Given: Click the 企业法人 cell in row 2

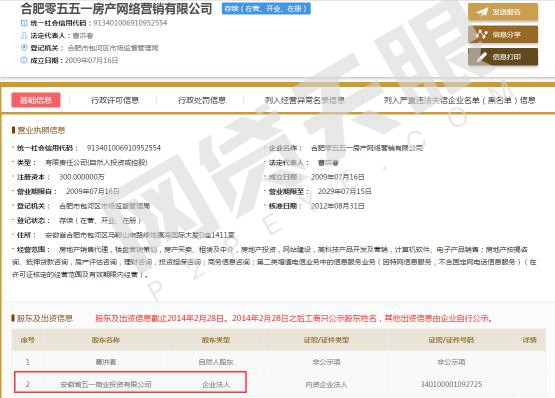Looking at the screenshot, I should click(x=216, y=384).
